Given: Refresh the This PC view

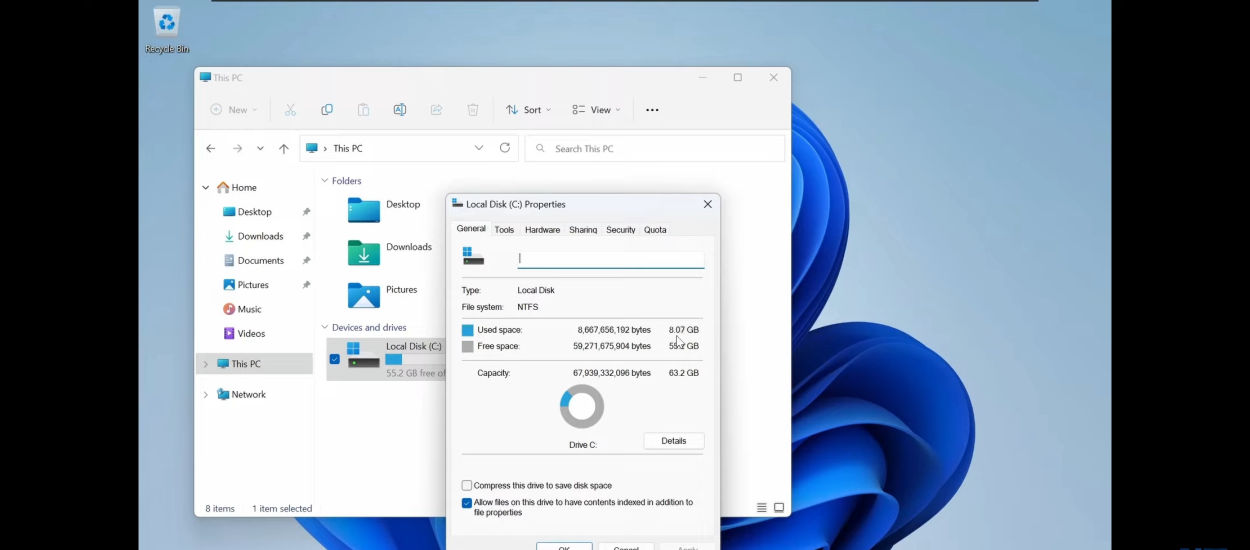Looking at the screenshot, I should point(505,148).
